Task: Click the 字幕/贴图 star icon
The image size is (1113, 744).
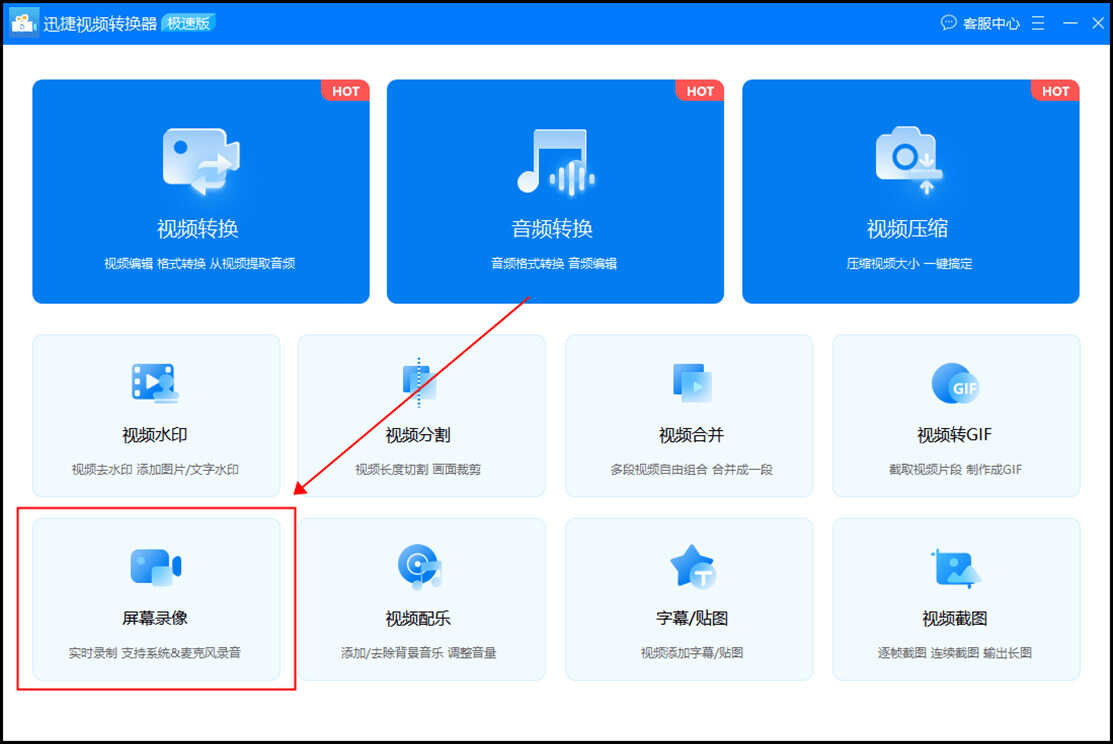Action: coord(693,566)
